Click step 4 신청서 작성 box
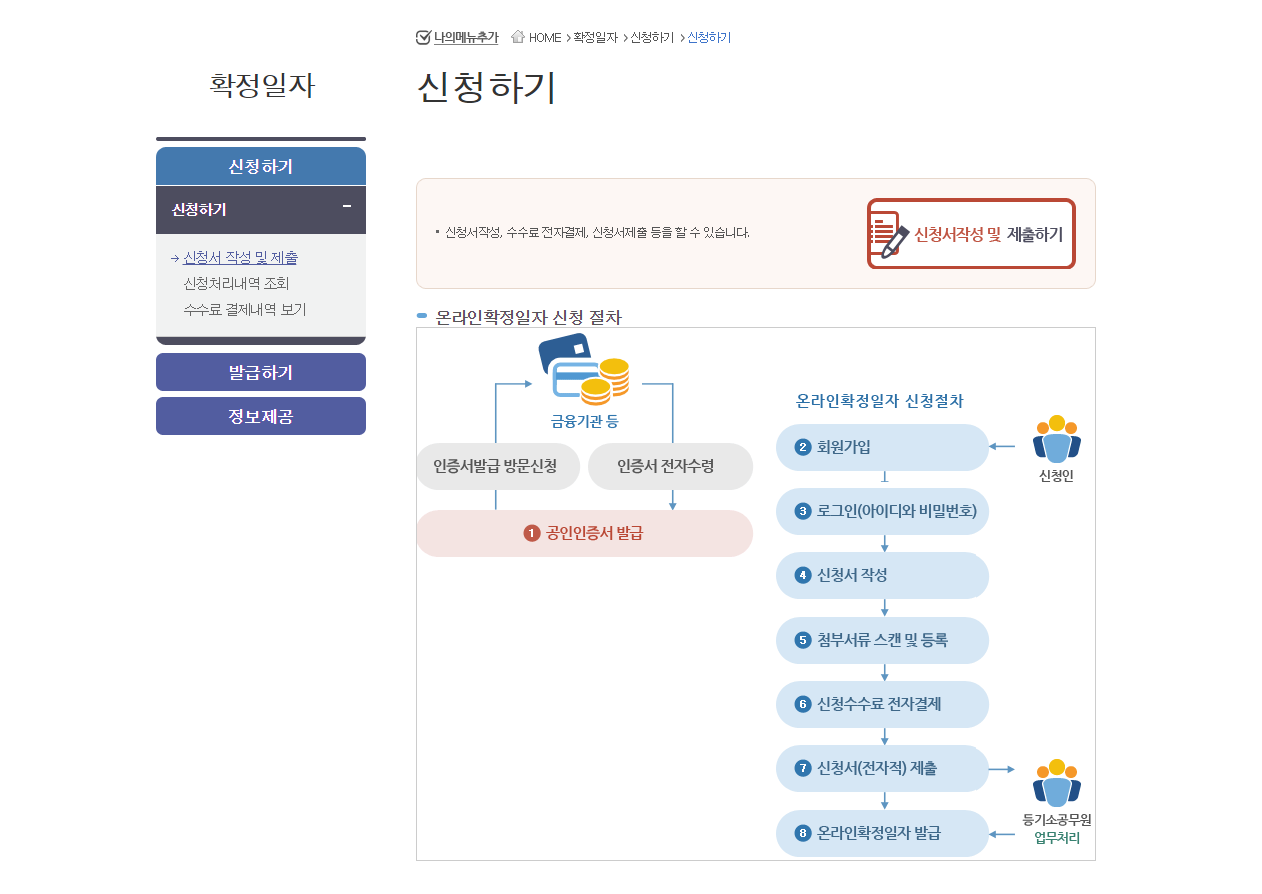Screen dimensions: 1262x894 tap(882, 576)
